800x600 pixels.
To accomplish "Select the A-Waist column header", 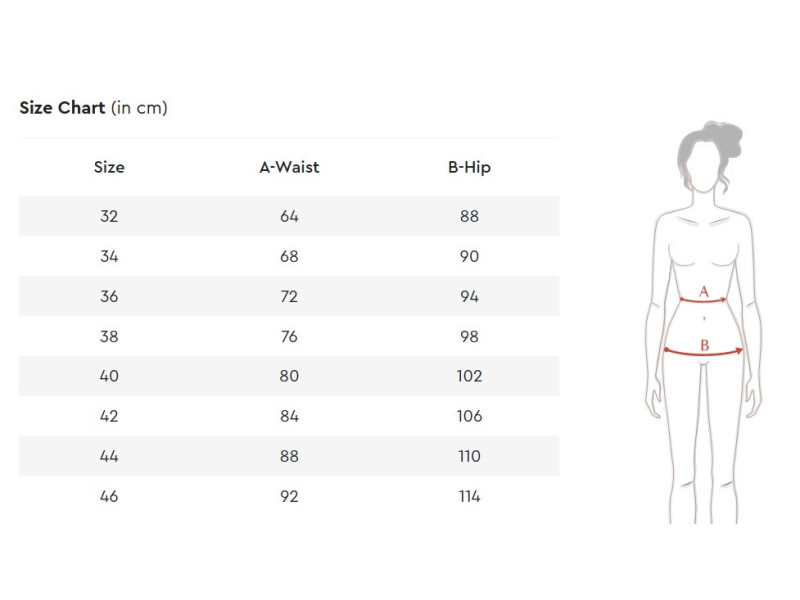I will [x=289, y=167].
